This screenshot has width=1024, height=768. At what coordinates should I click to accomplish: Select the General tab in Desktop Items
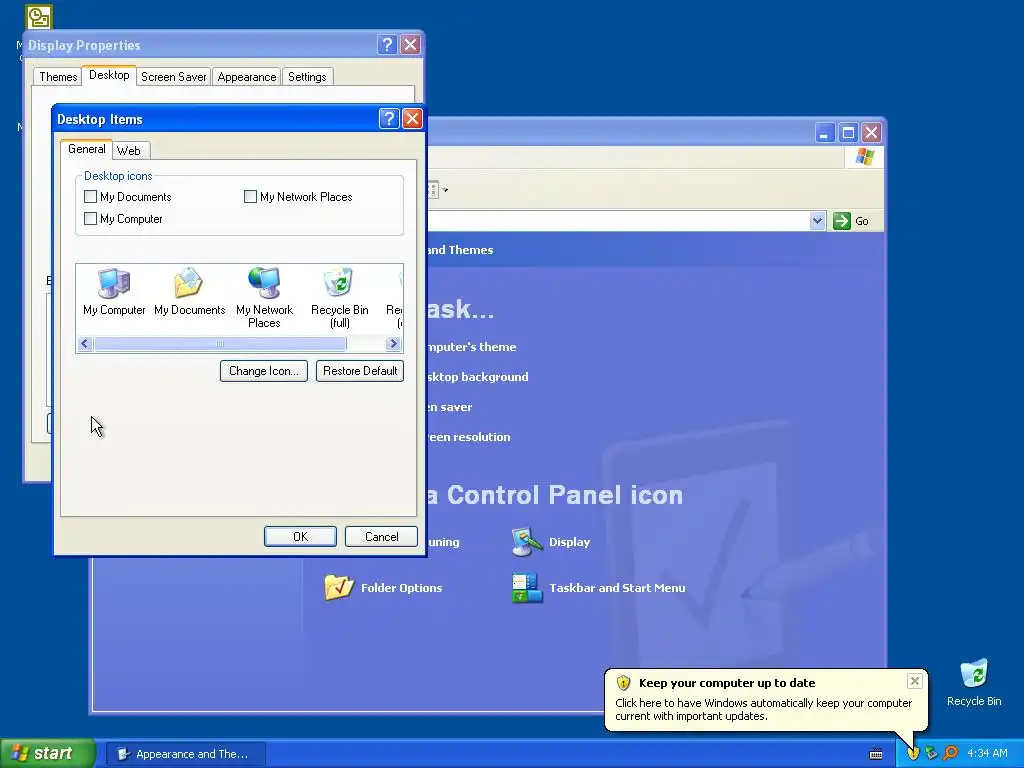[x=86, y=149]
